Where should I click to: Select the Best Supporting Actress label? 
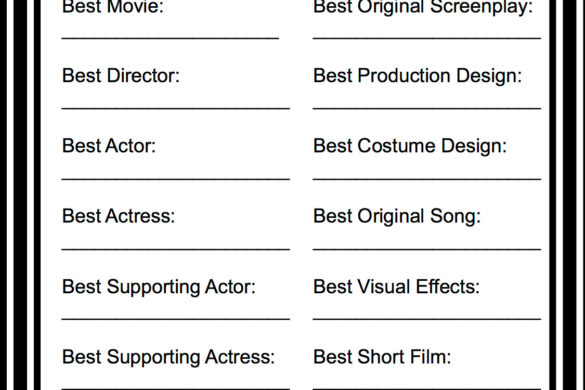(x=169, y=358)
